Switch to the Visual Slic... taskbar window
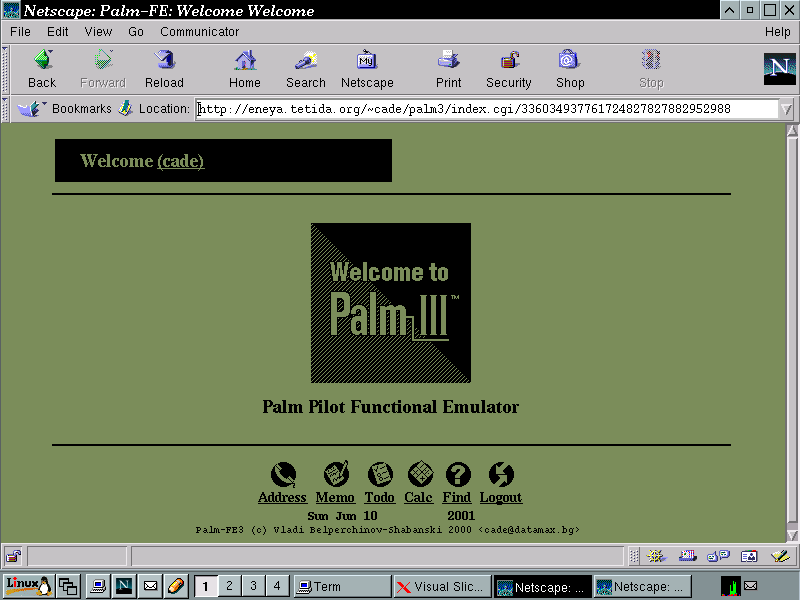Screen dimensions: 800x600 (x=442, y=587)
